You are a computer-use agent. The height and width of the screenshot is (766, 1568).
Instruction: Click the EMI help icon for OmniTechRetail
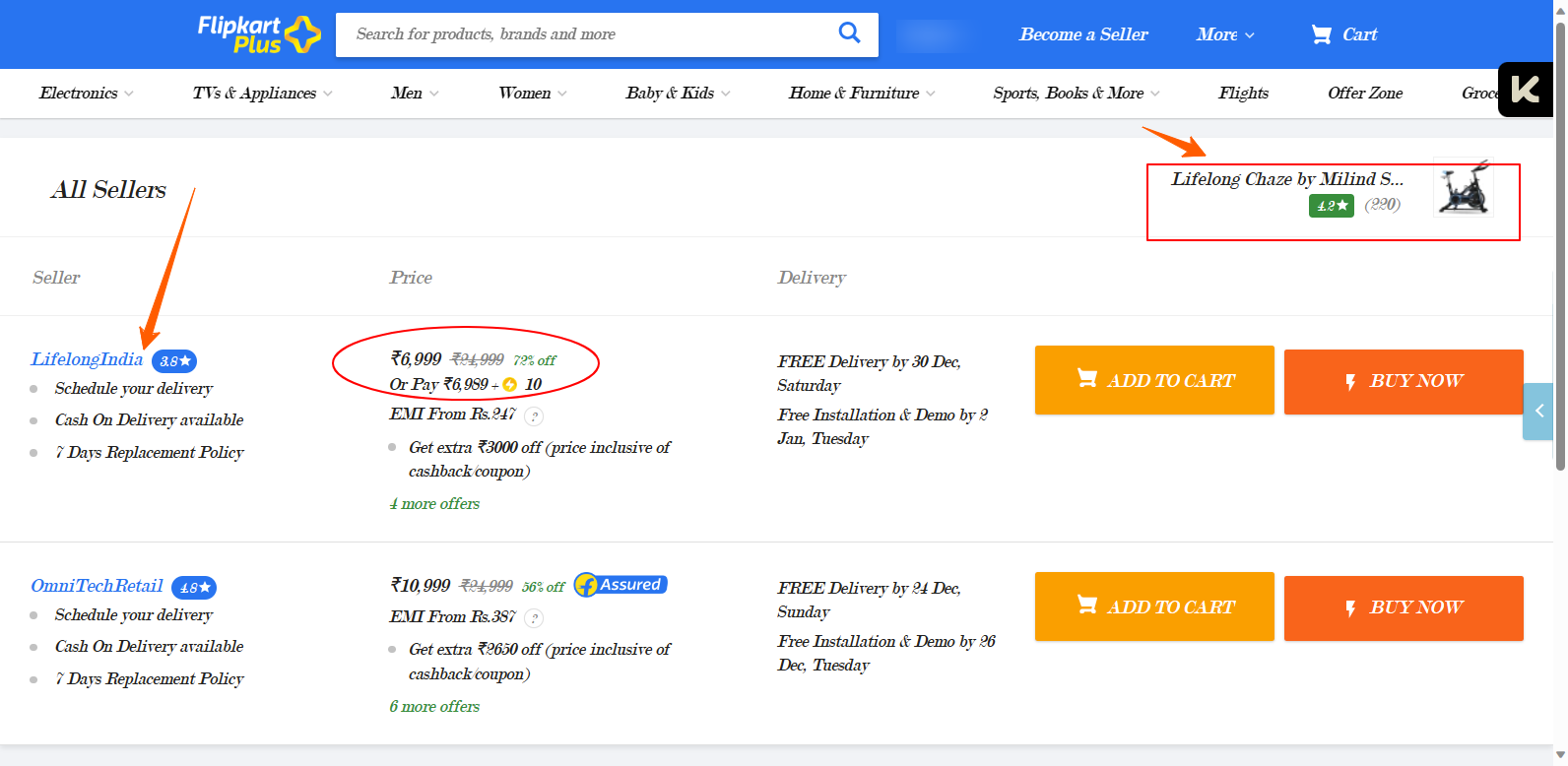tap(534, 618)
